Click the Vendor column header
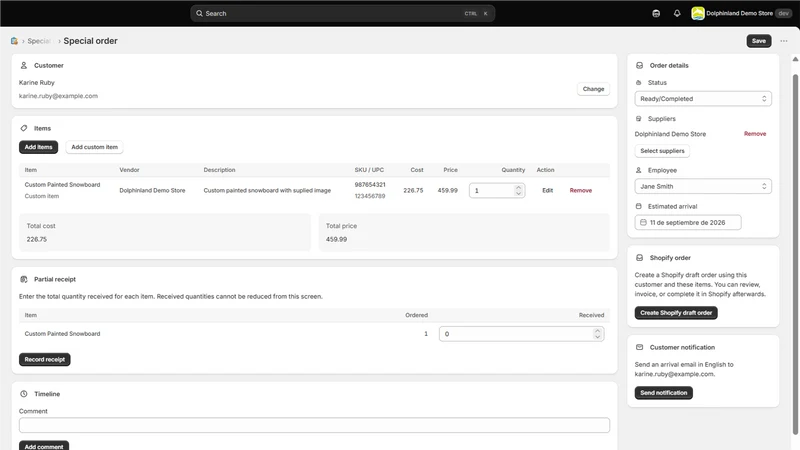This screenshot has width=800, height=450. [x=129, y=170]
